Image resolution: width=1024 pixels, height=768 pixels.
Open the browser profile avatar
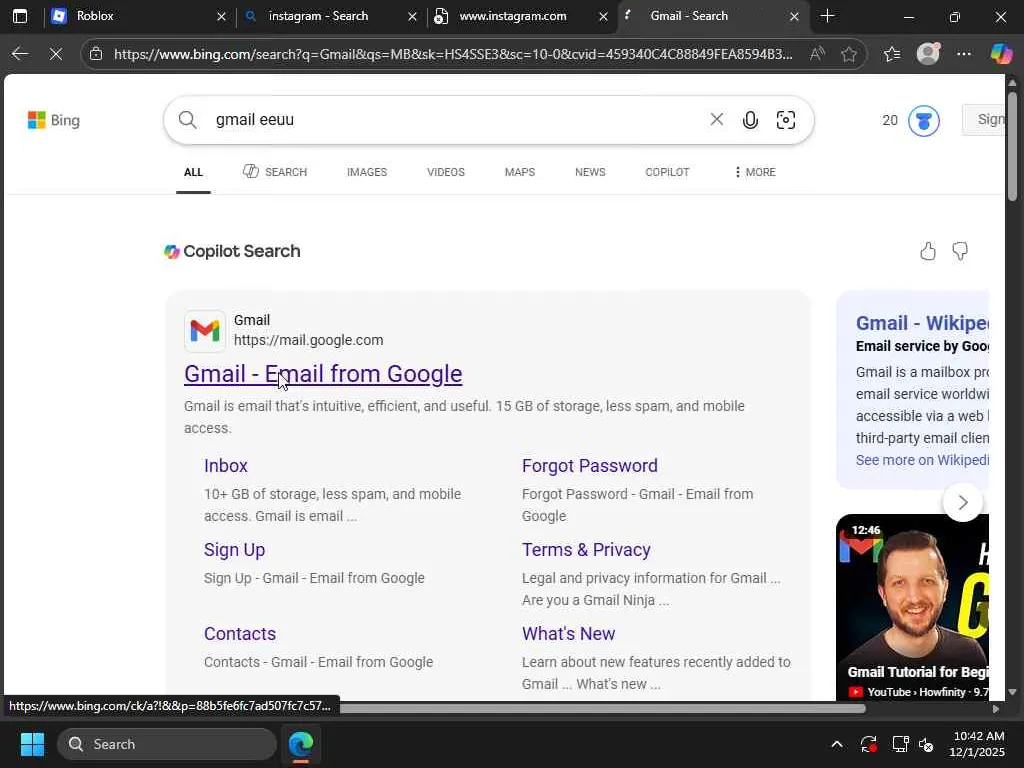(928, 54)
